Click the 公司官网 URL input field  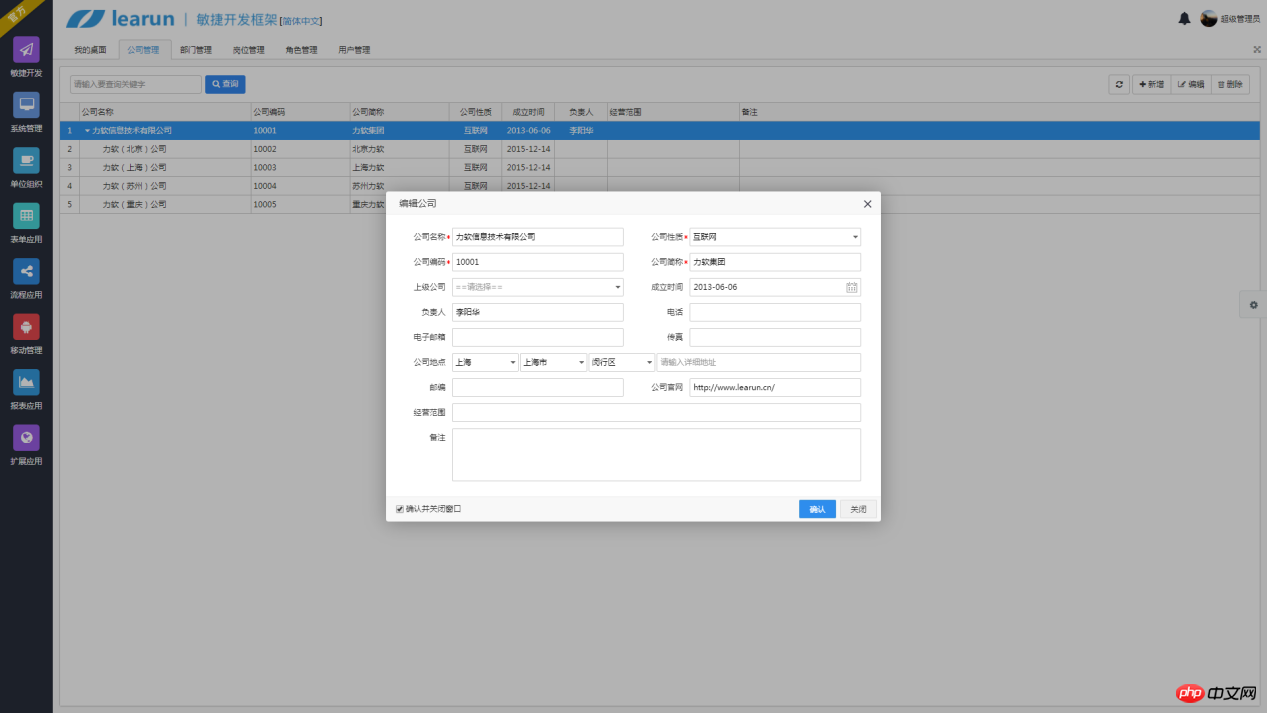775,387
